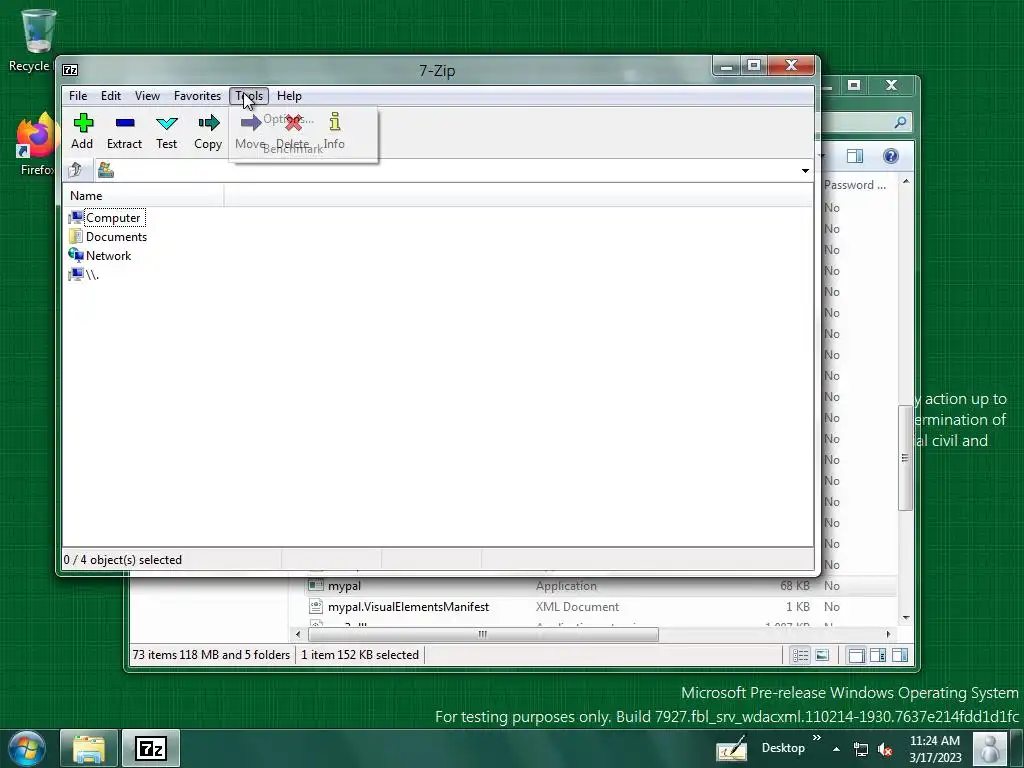
Task: Switch to thumbnail view icon in status bar
Action: coord(822,655)
